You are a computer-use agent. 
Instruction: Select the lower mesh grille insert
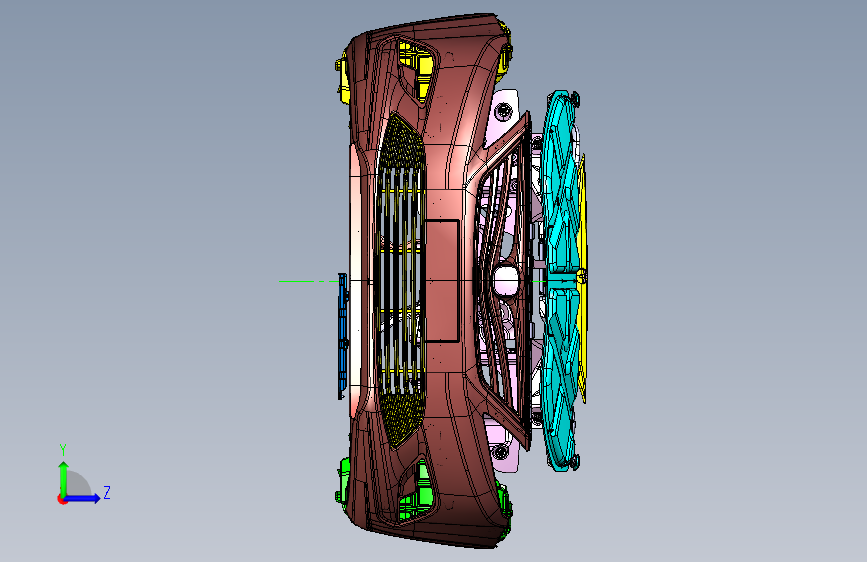(404, 418)
